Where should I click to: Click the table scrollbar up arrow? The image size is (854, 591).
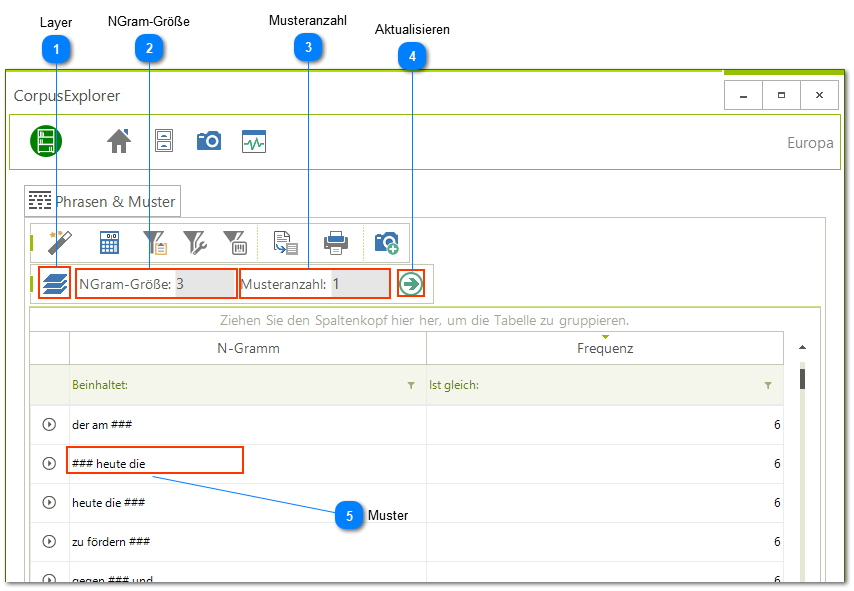[802, 348]
